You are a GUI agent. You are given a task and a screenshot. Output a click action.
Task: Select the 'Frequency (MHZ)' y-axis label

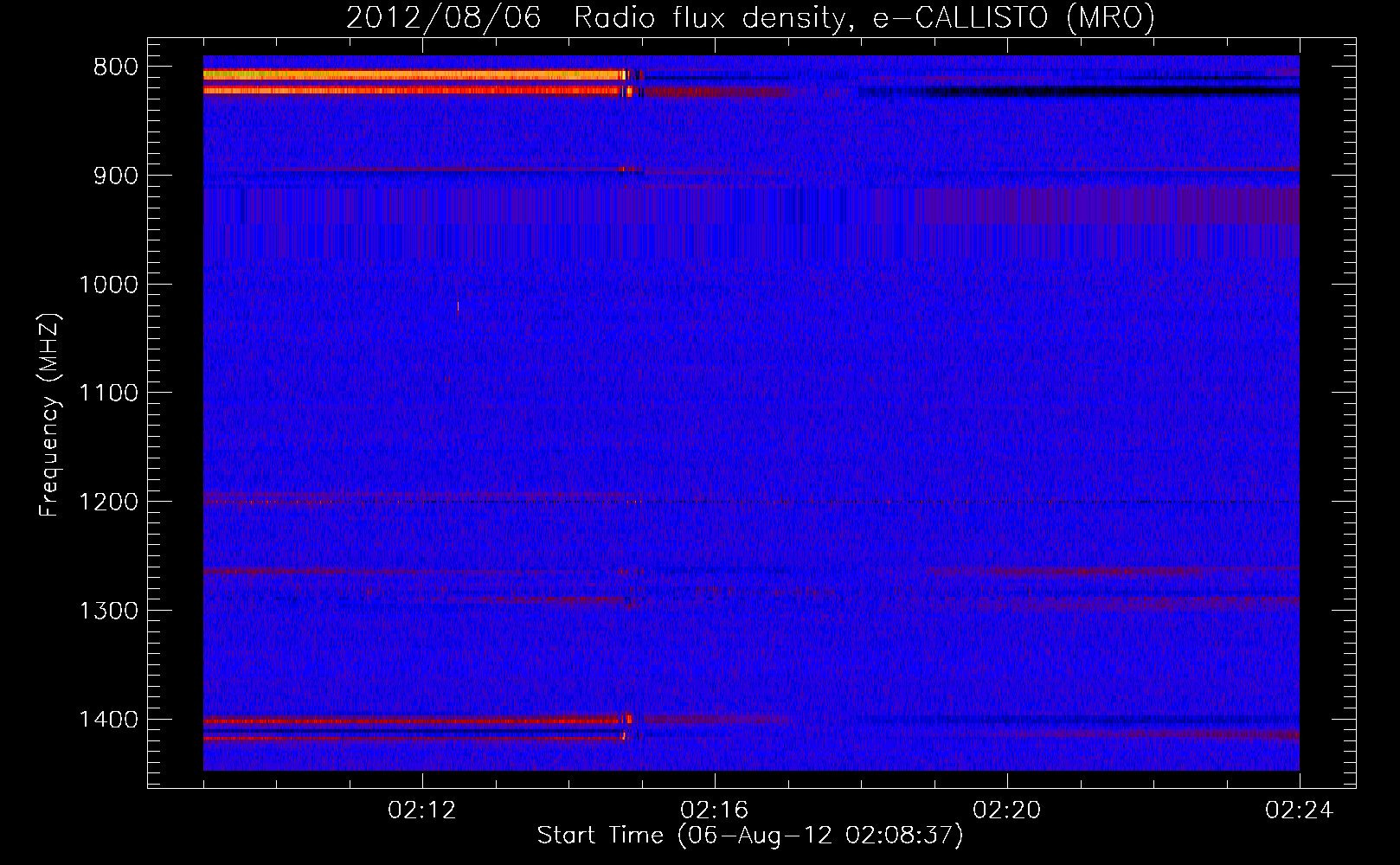pyautogui.click(x=49, y=415)
